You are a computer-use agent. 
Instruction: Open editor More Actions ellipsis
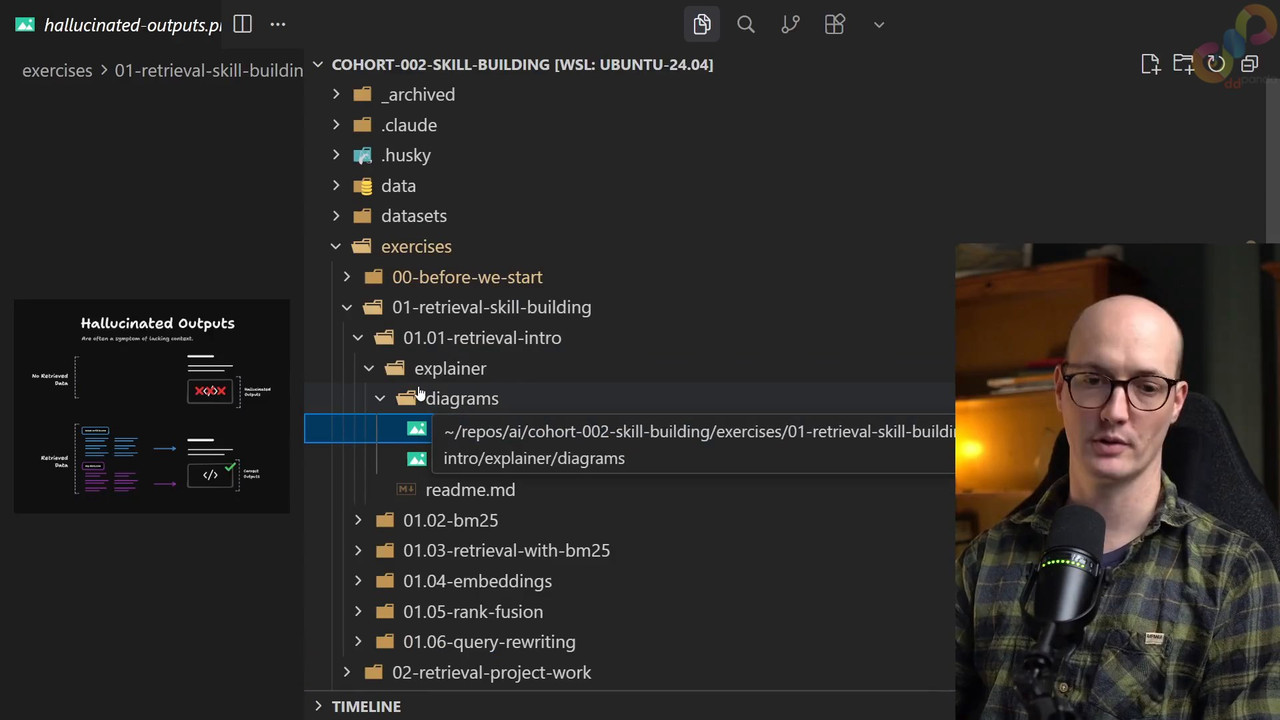[278, 24]
